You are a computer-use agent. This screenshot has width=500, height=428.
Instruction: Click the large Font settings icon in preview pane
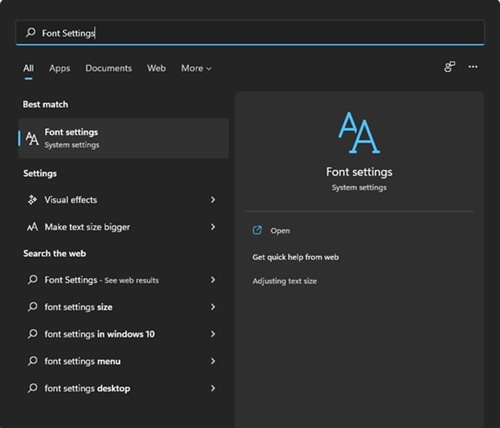pyautogui.click(x=359, y=133)
